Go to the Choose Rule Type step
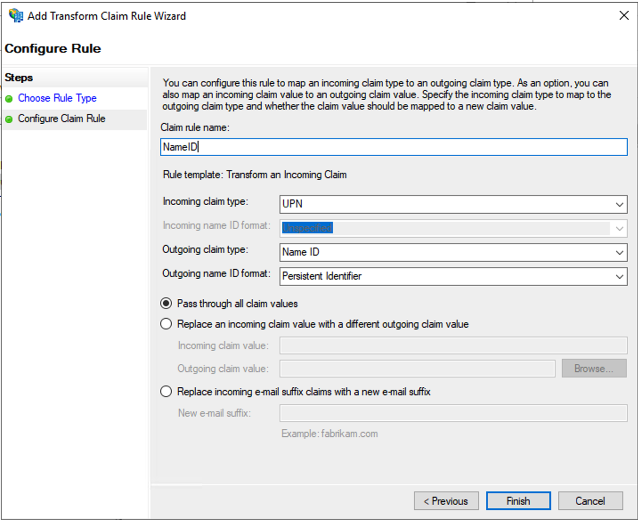 (57, 98)
